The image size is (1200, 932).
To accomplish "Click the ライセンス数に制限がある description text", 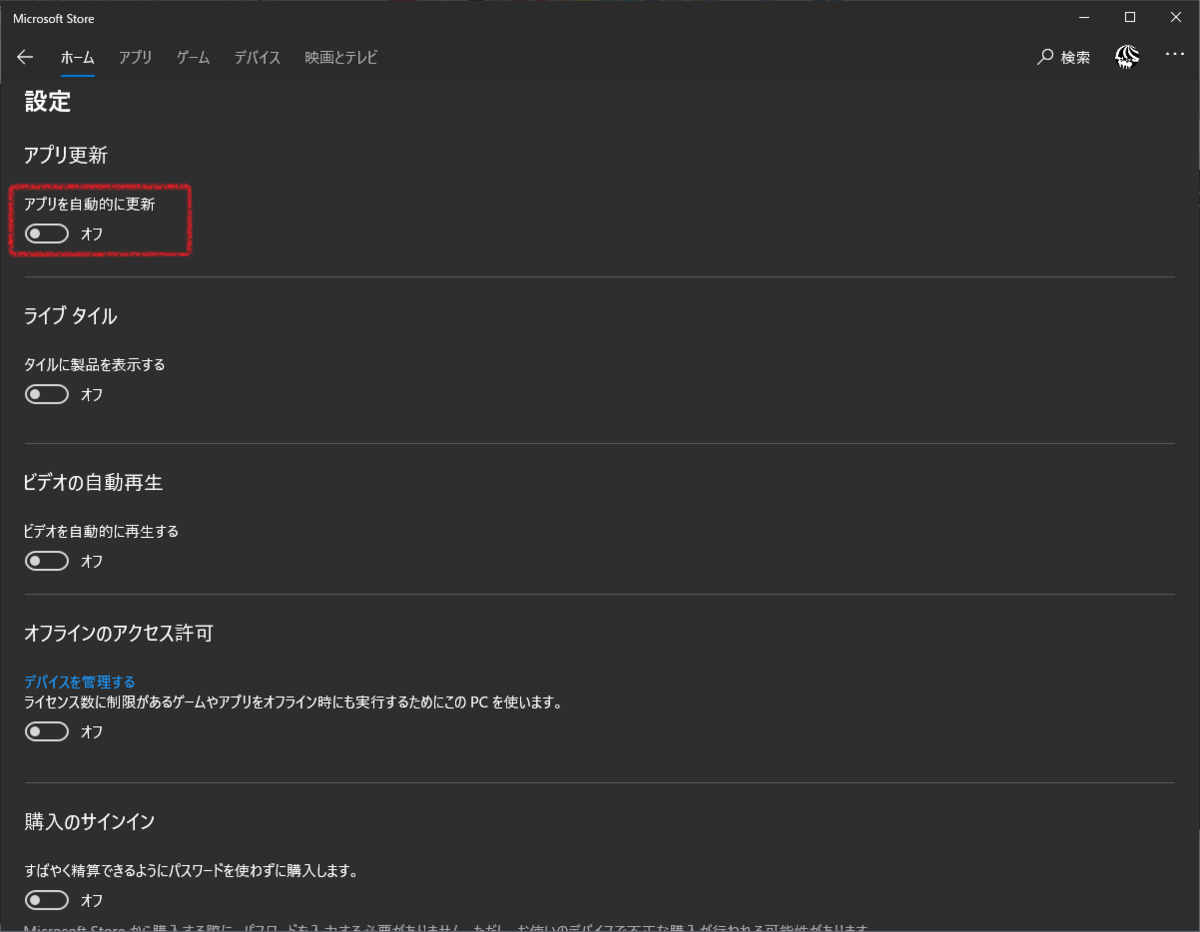I will 293,702.
